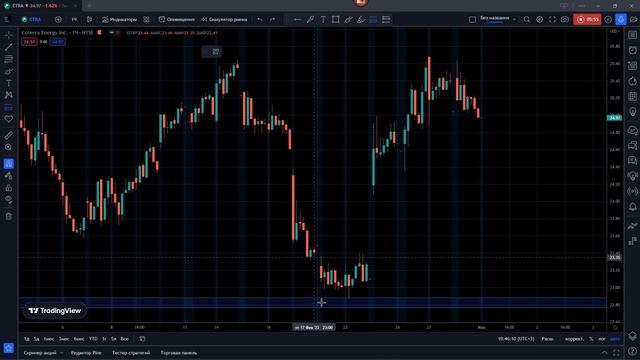Image resolution: width=640 pixels, height=360 pixels.
Task: Delete drawings with trash icon
Action: point(9,216)
